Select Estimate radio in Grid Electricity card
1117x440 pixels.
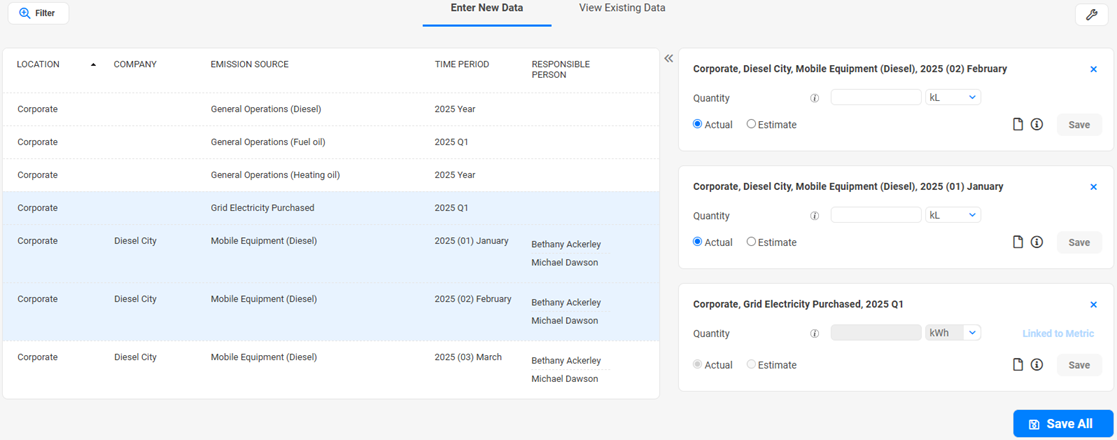tap(751, 365)
